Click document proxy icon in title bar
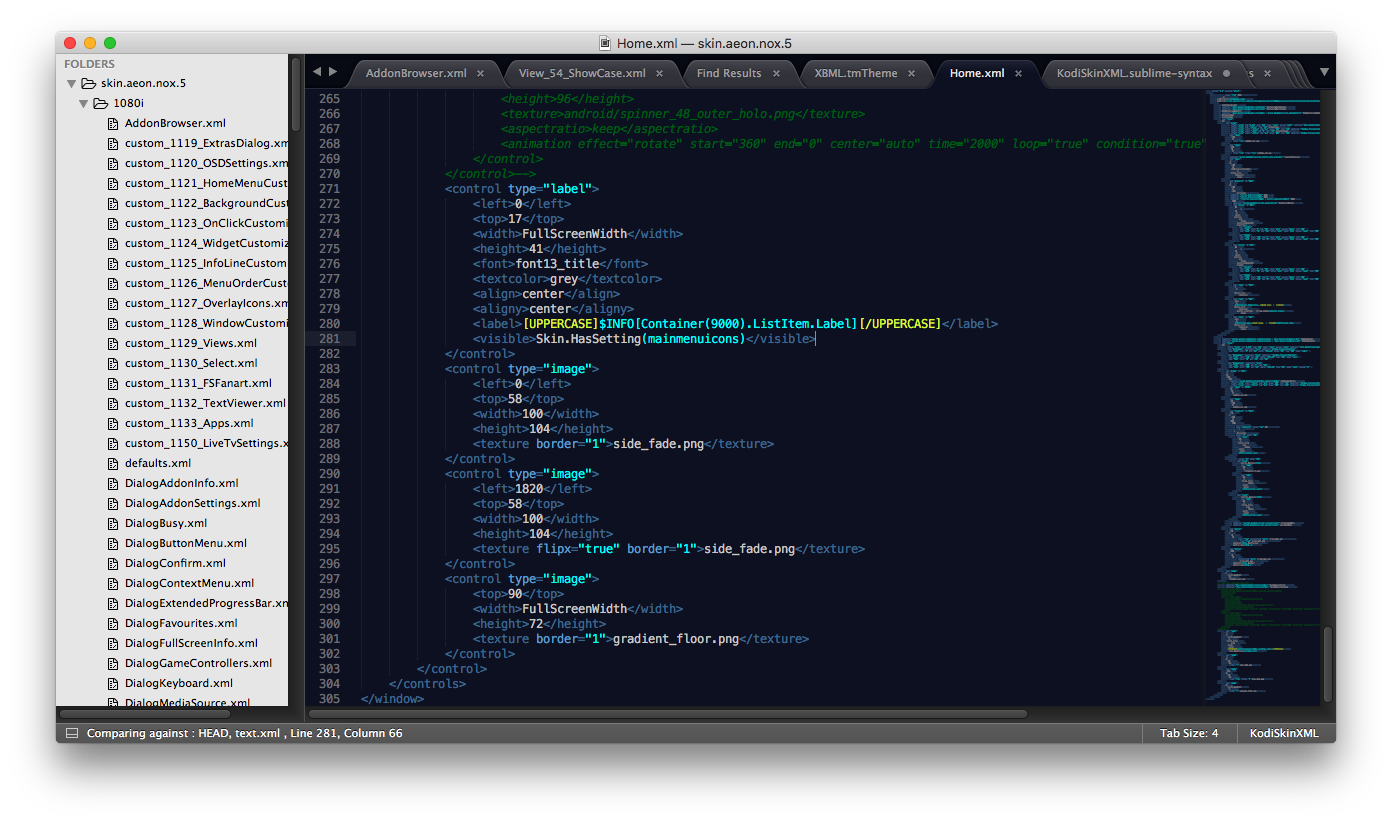Screen dimensions: 1392x823 605,43
